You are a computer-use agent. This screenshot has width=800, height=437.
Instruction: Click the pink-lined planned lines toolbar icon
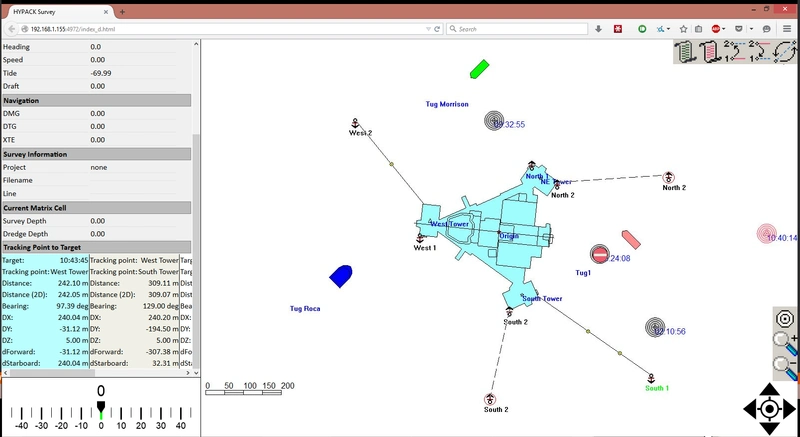pos(710,52)
